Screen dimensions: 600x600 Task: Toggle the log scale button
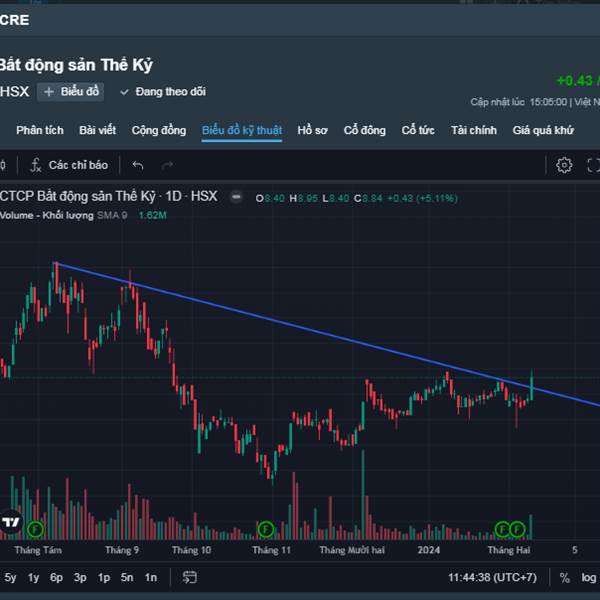pyautogui.click(x=589, y=577)
